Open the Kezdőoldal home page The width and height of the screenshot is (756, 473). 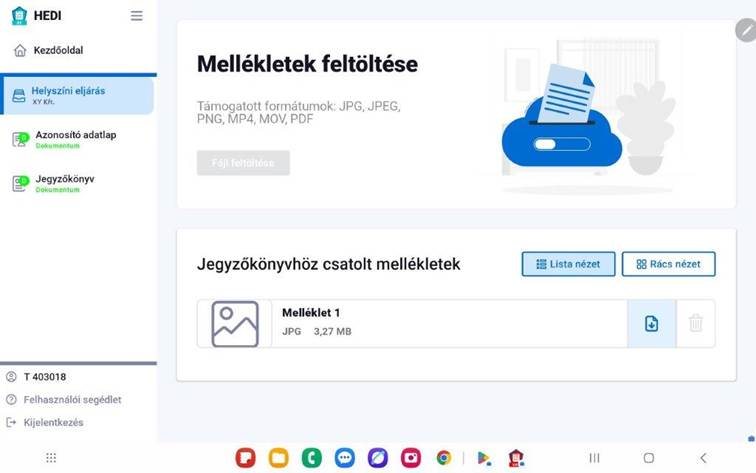[60, 50]
